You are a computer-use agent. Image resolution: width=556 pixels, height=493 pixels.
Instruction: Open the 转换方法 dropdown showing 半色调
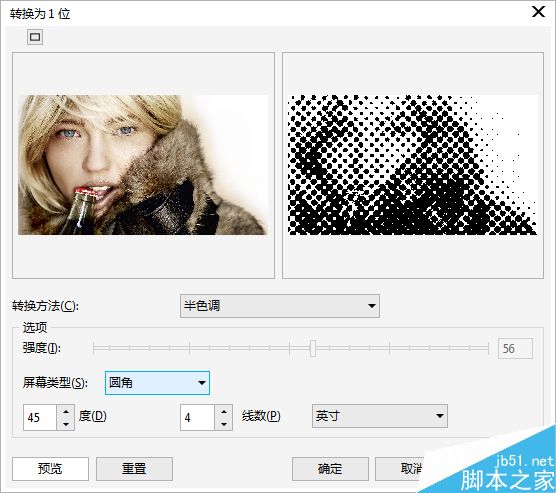click(x=279, y=306)
